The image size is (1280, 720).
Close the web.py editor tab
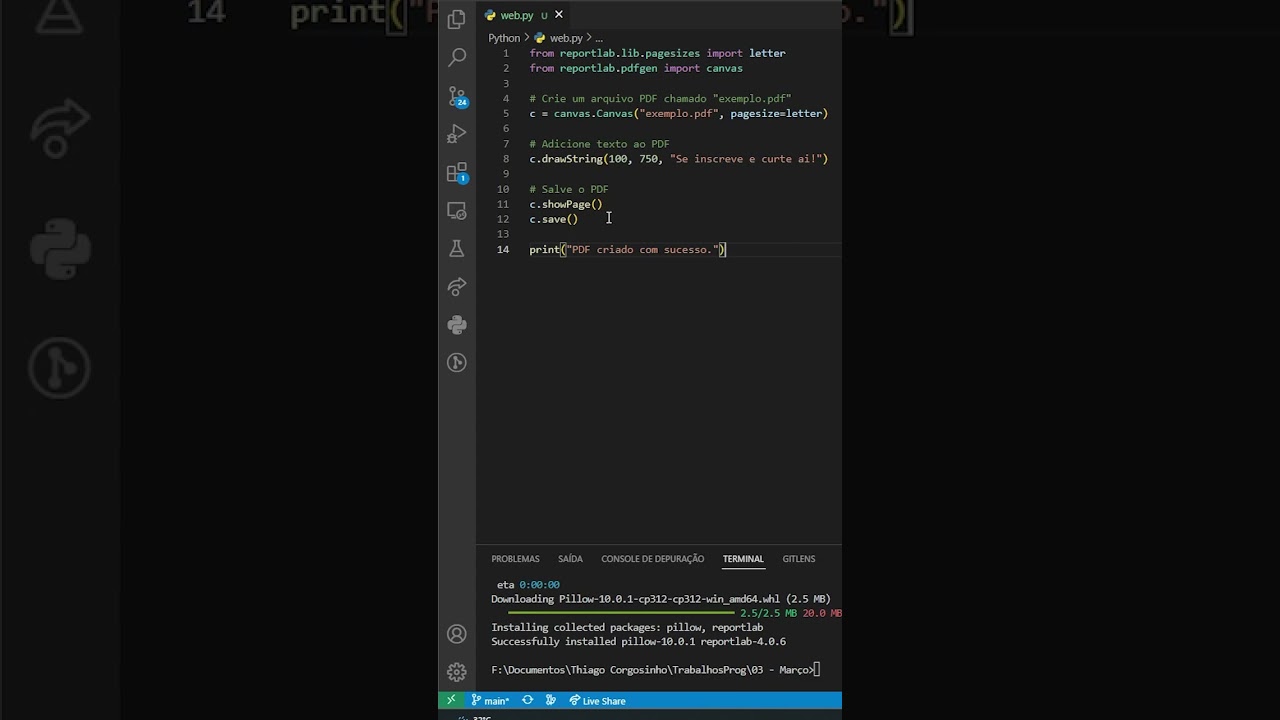(x=559, y=15)
